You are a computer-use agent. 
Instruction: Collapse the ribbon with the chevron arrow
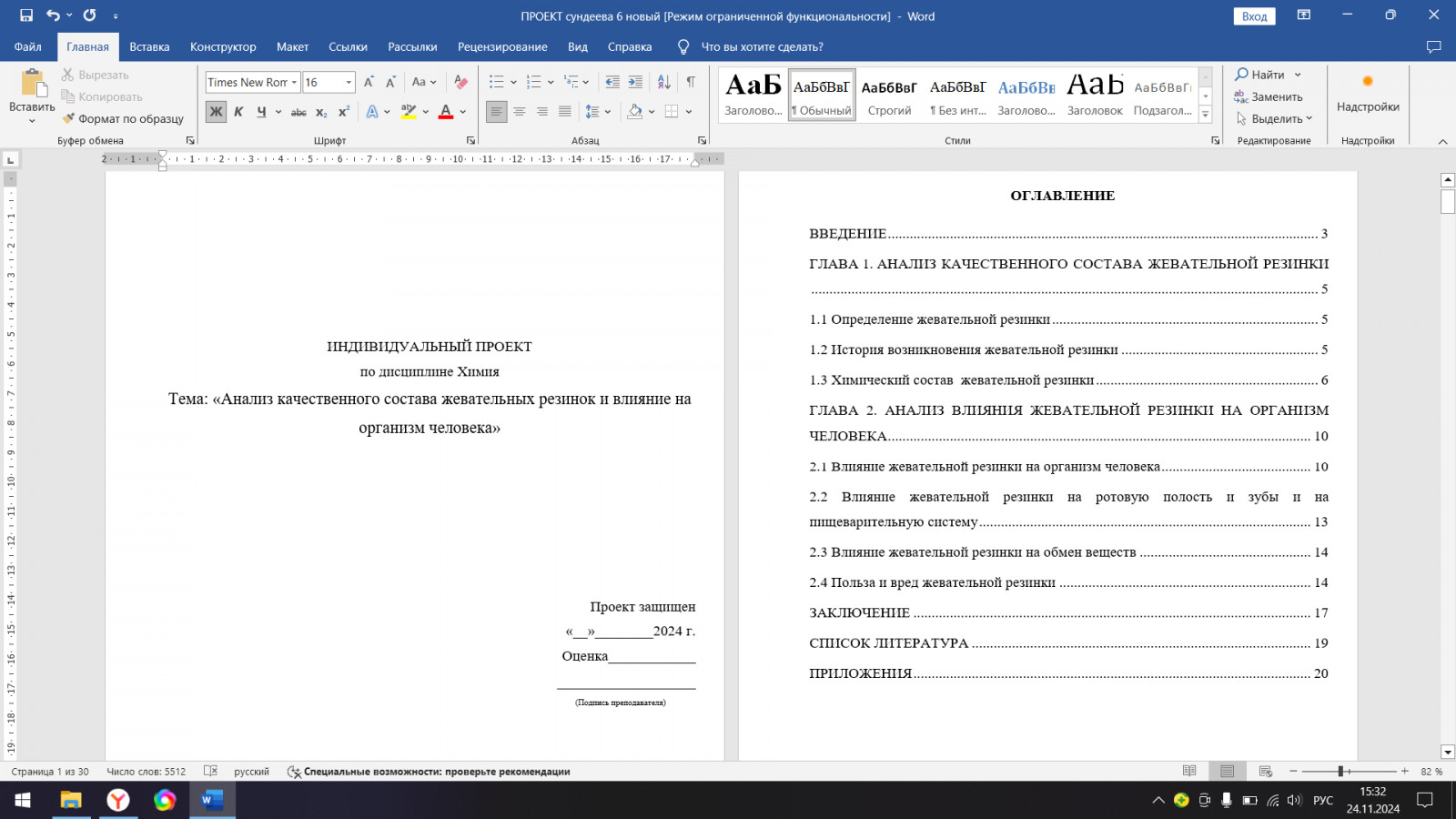point(1442,141)
